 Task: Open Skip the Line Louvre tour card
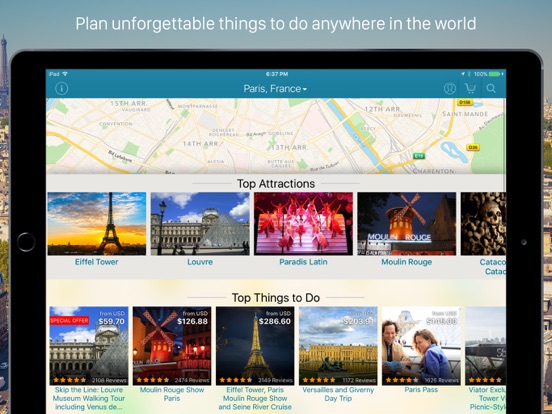pos(89,359)
